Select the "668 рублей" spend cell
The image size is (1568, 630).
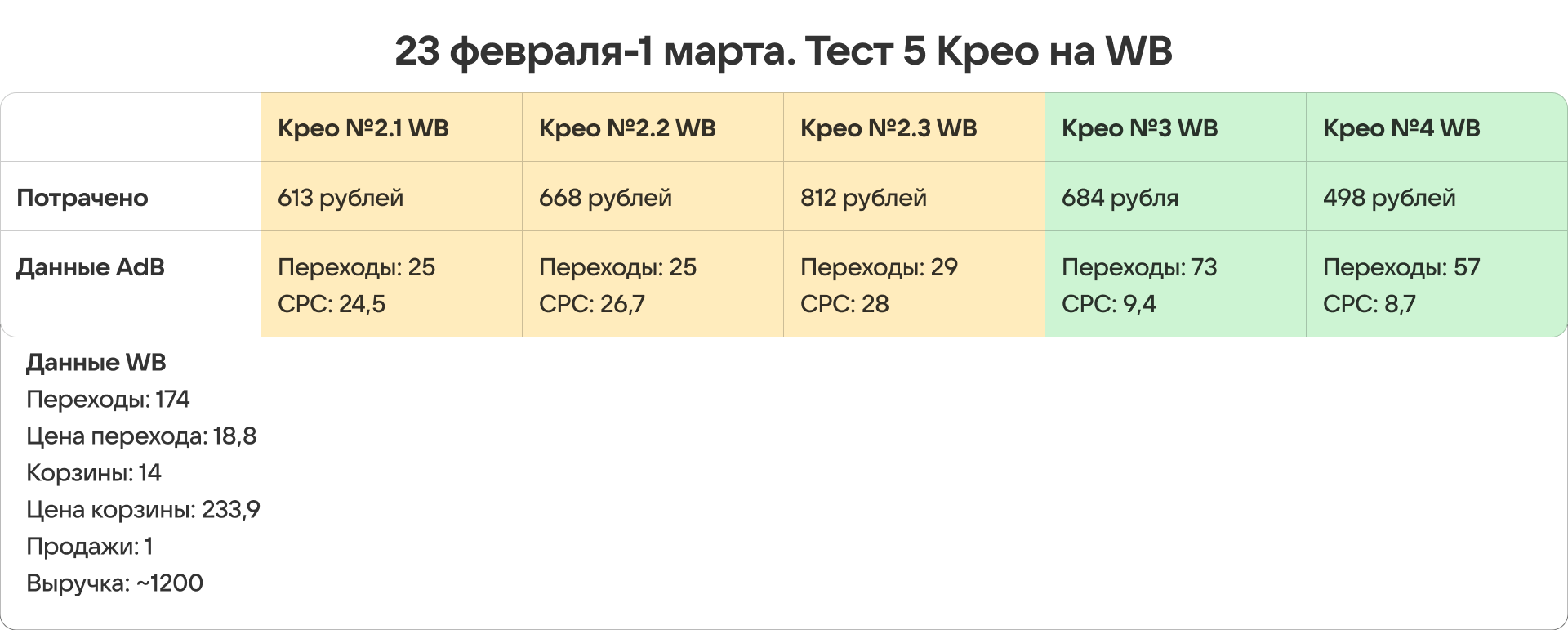coord(605,198)
